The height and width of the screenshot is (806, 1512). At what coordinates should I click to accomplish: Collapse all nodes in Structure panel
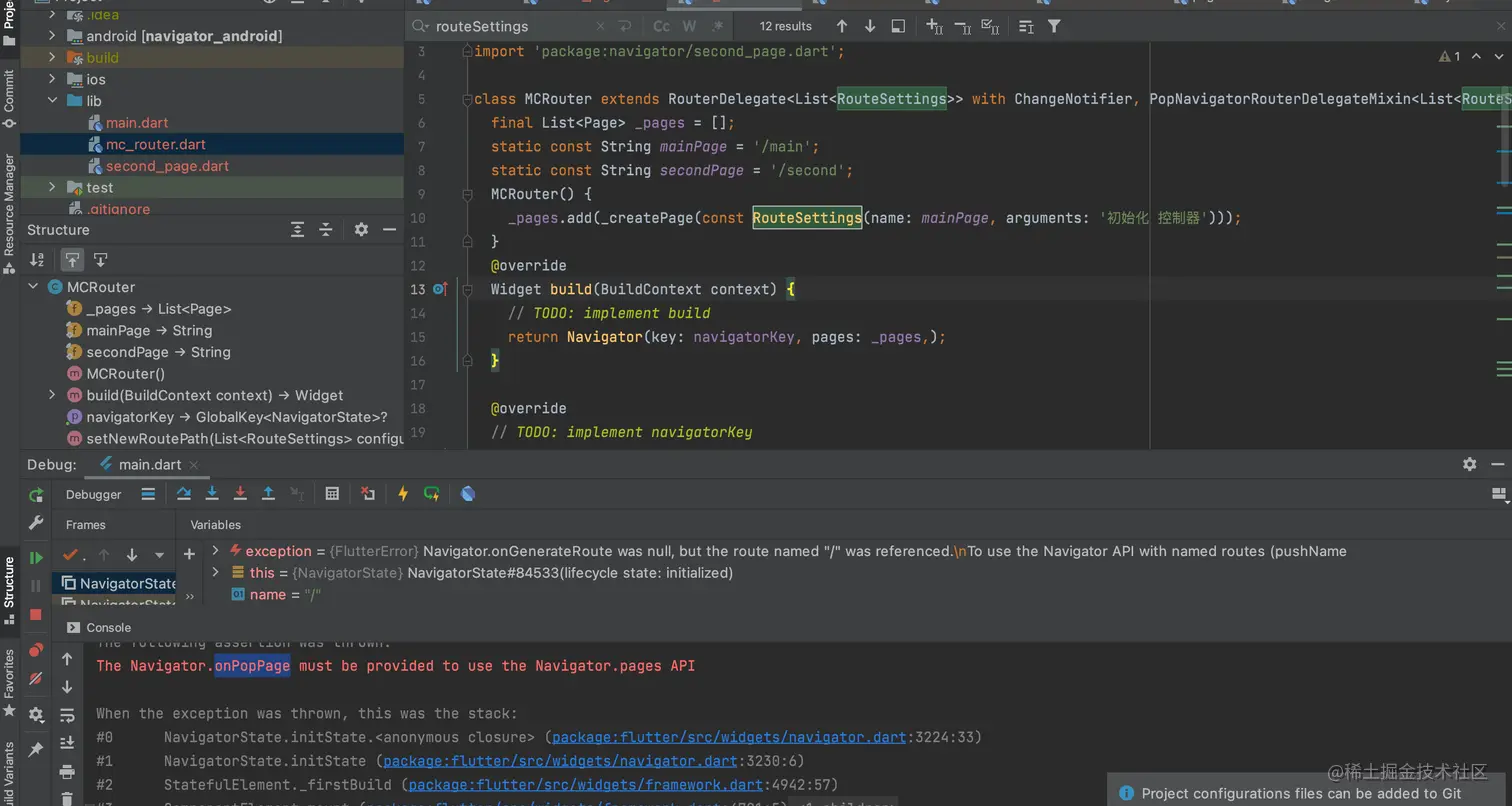pos(325,230)
